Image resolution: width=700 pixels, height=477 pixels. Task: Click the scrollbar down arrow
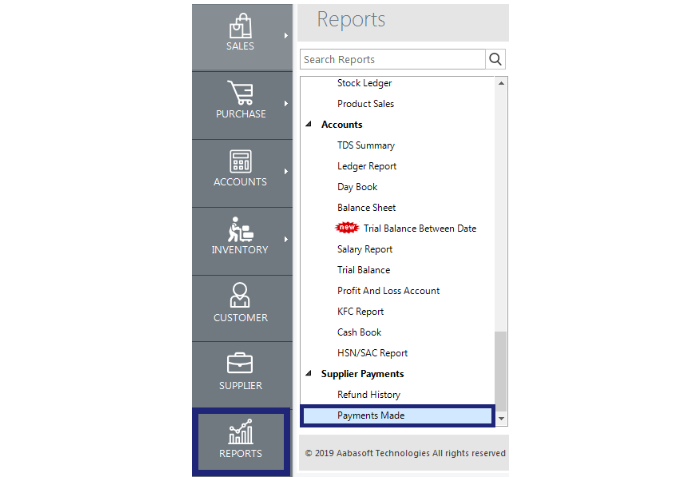pyautogui.click(x=501, y=418)
